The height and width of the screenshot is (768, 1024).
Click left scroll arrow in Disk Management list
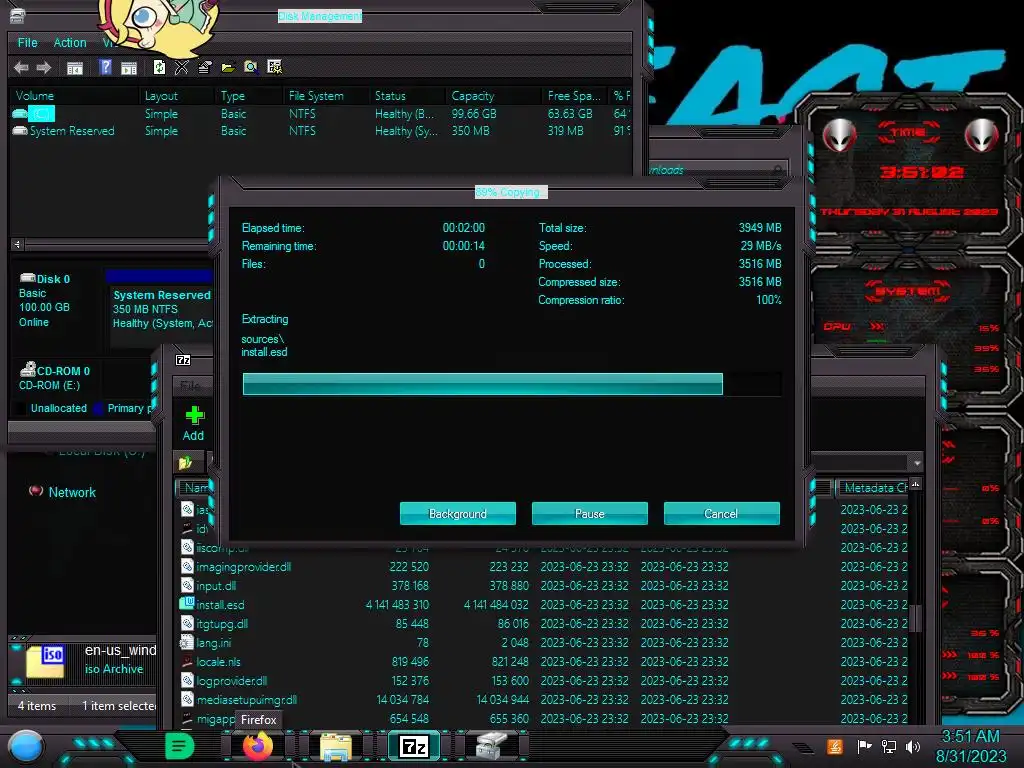click(18, 244)
